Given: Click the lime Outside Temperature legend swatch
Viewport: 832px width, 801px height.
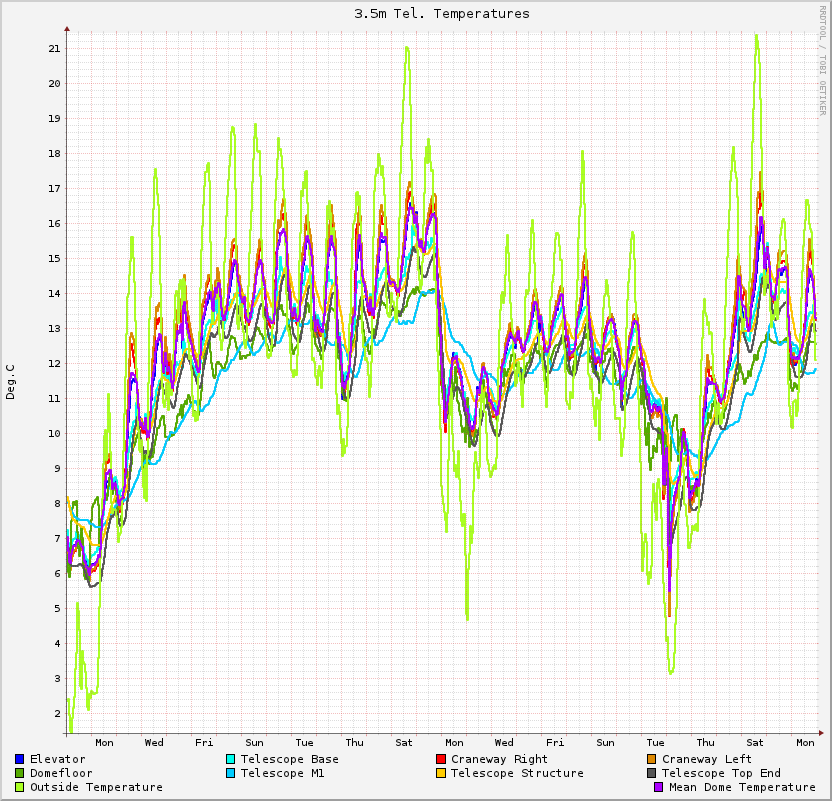Looking at the screenshot, I should pyautogui.click(x=20, y=787).
